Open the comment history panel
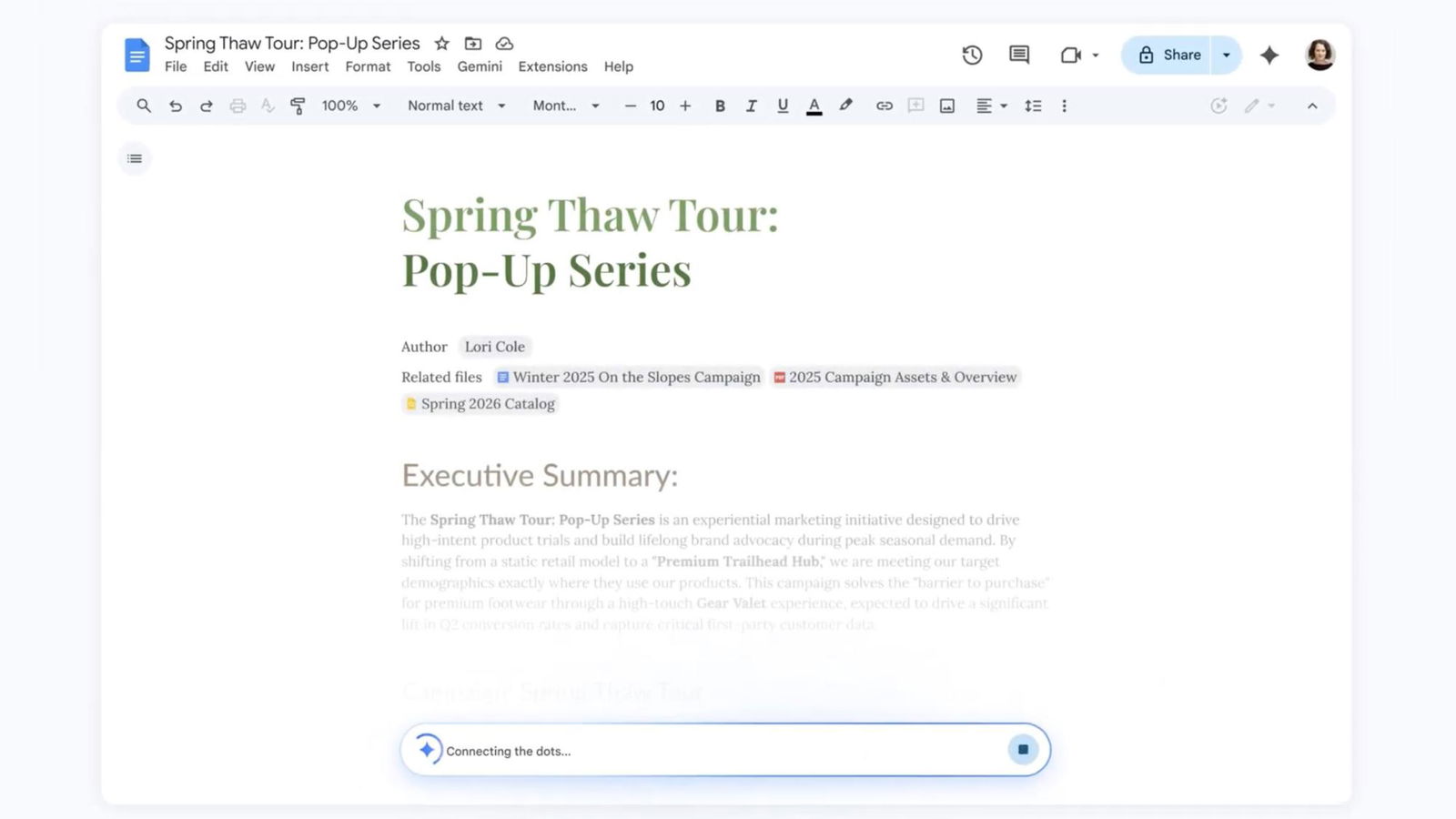The height and width of the screenshot is (819, 1456). pos(1017,56)
